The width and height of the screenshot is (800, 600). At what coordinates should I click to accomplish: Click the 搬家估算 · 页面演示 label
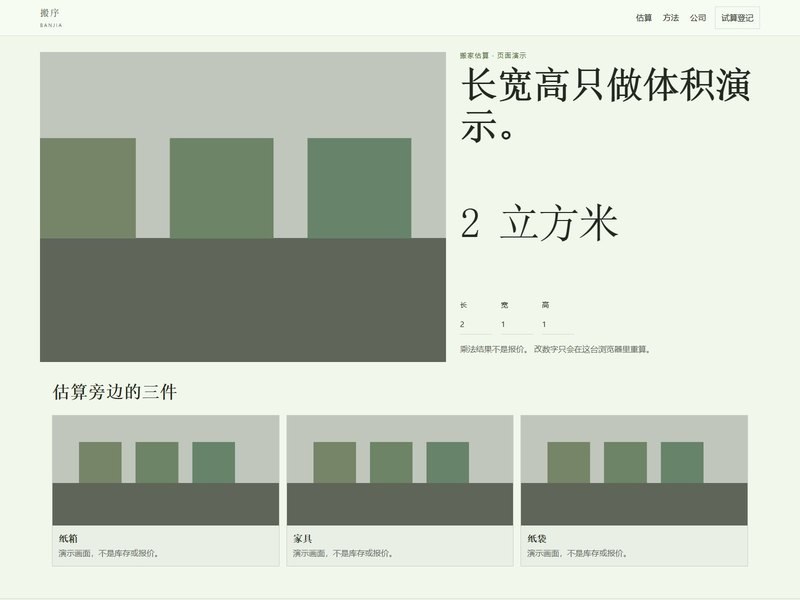tap(493, 55)
